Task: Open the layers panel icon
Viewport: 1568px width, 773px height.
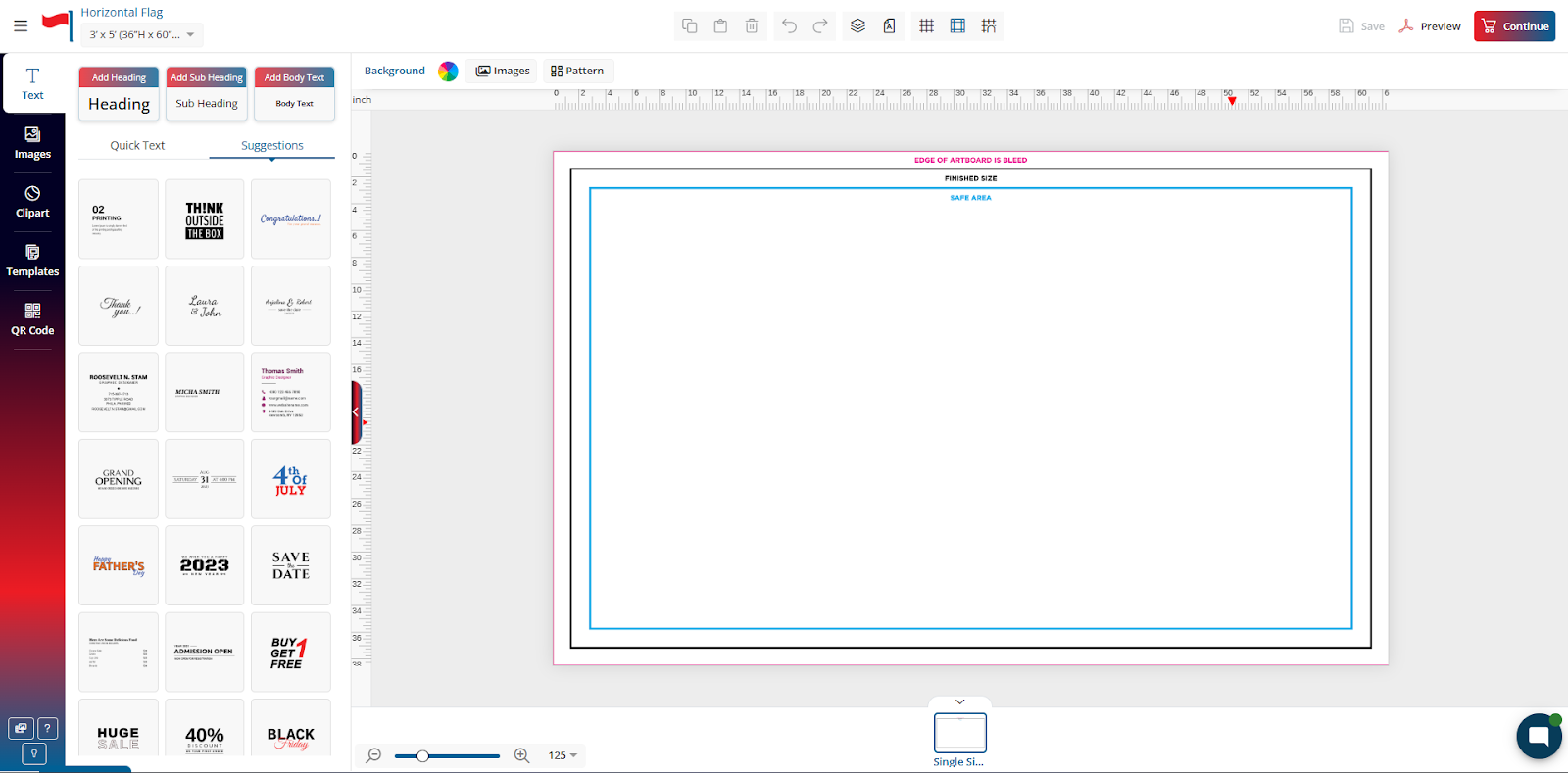Action: click(857, 26)
